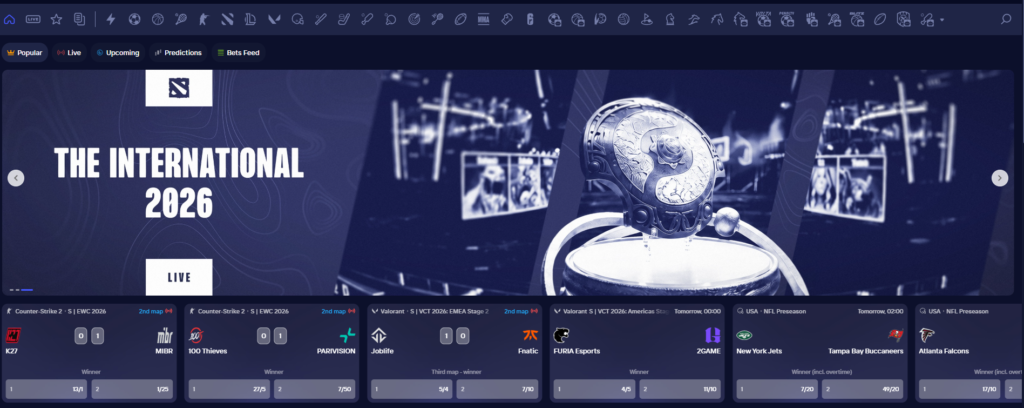This screenshot has height=408, width=1024.
Task: Bet on Atlanta Falcons at 17/10
Action: click(959, 389)
